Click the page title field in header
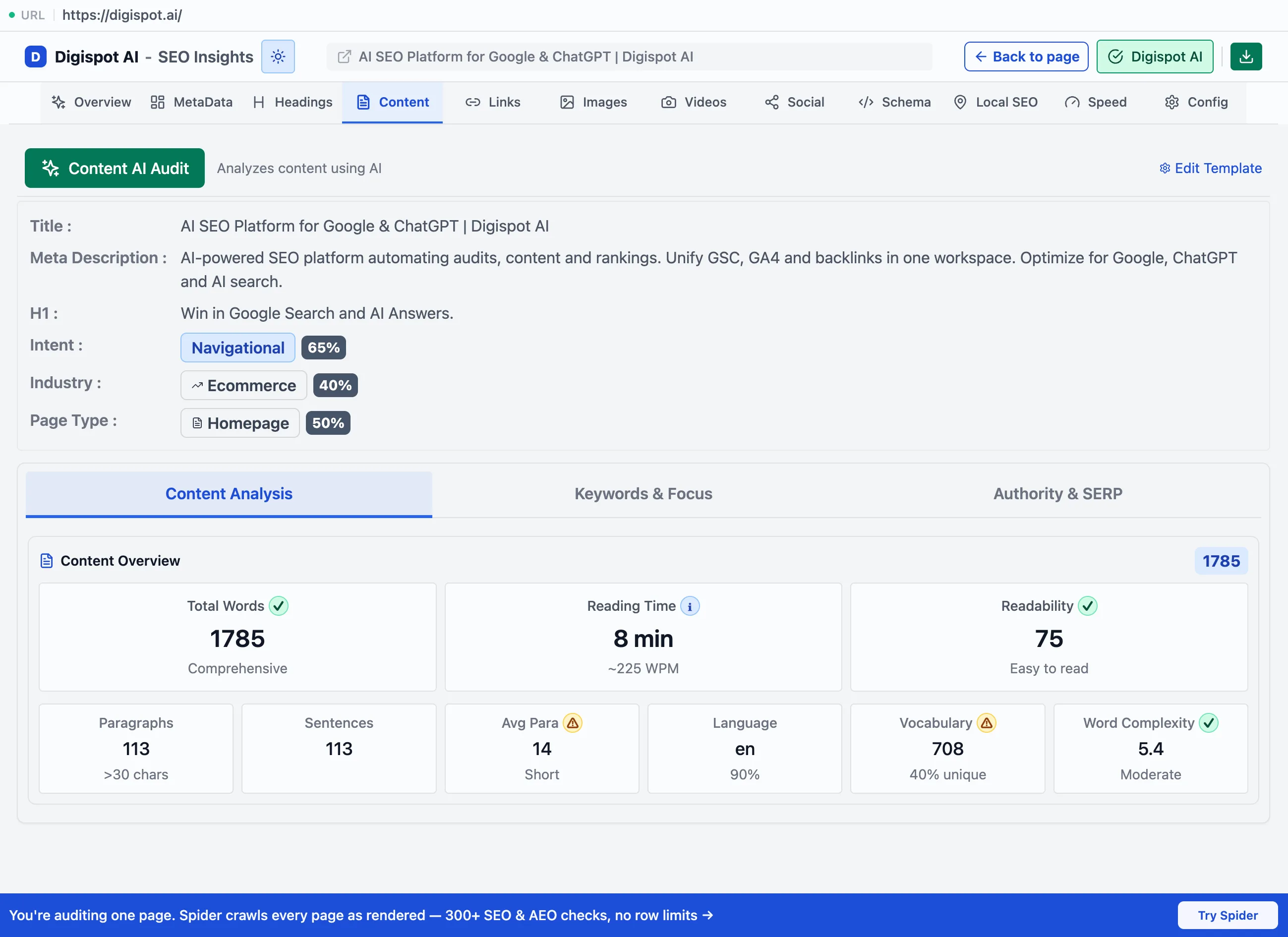 (629, 57)
